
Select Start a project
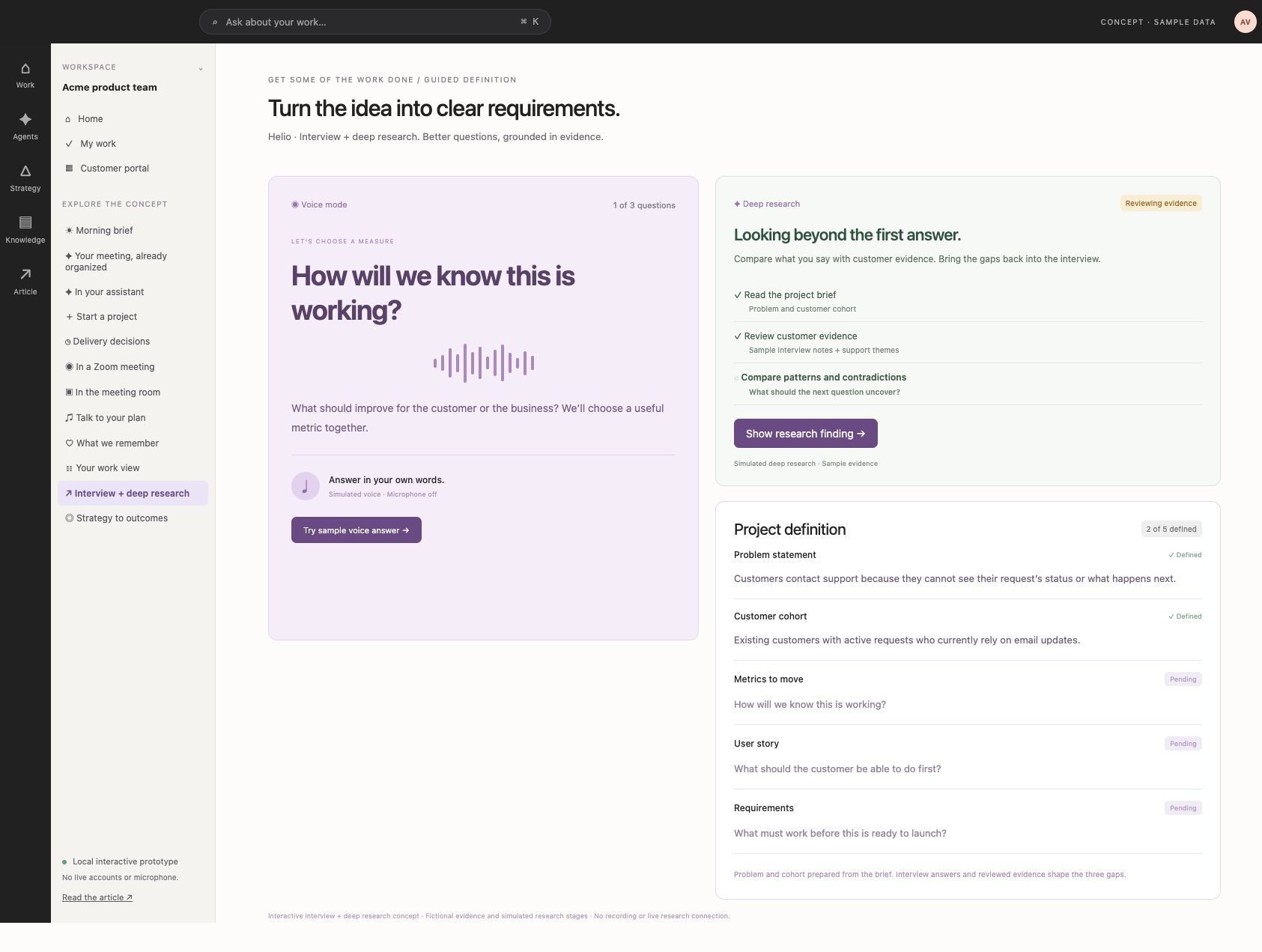[133, 317]
